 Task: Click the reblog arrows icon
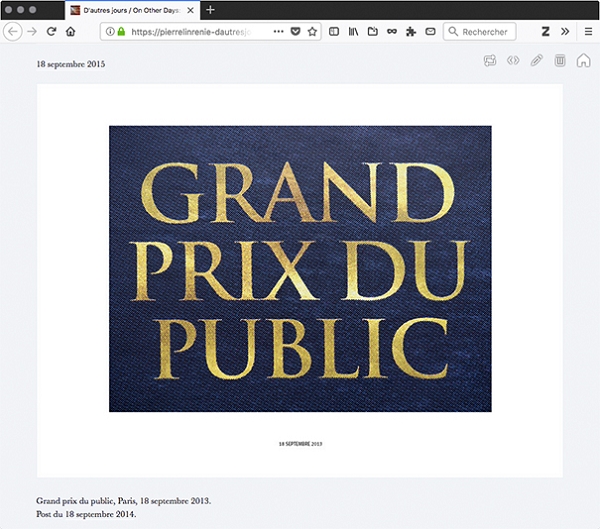[490, 61]
